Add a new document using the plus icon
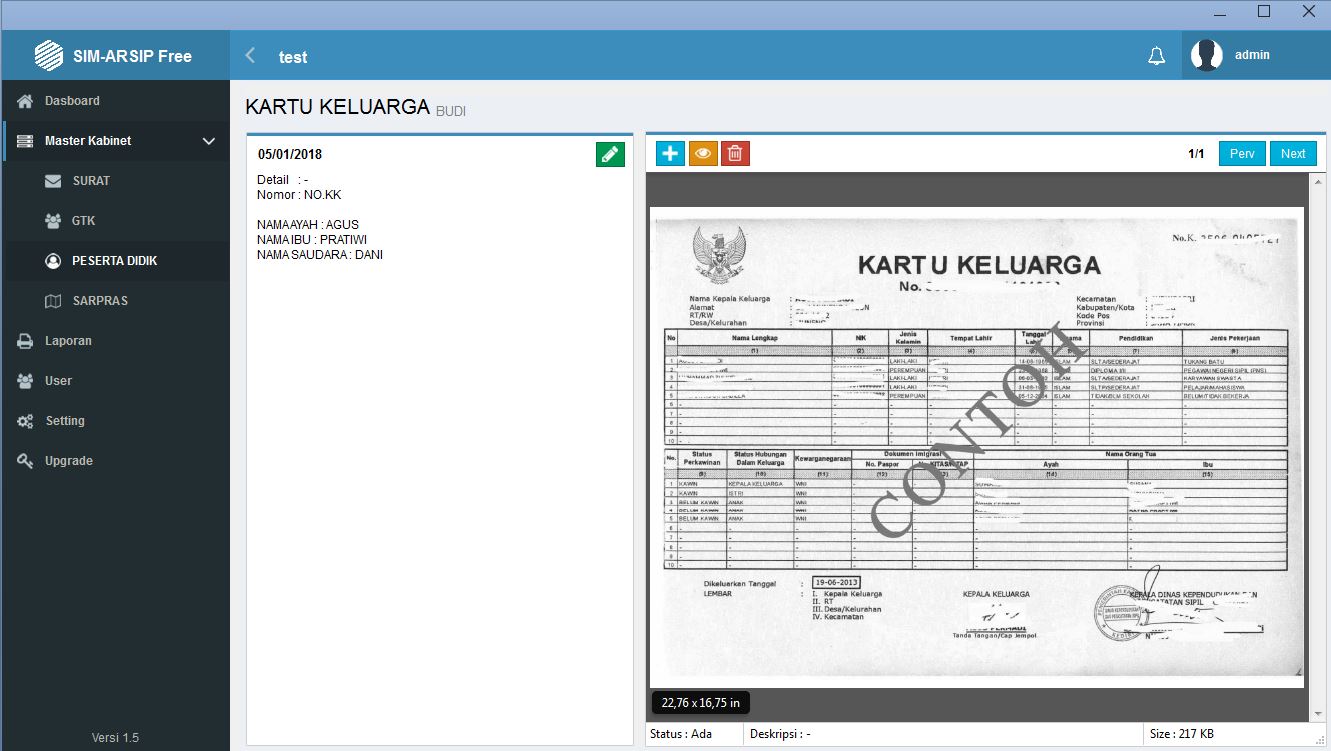Screen dimensions: 1331x751 (670, 153)
